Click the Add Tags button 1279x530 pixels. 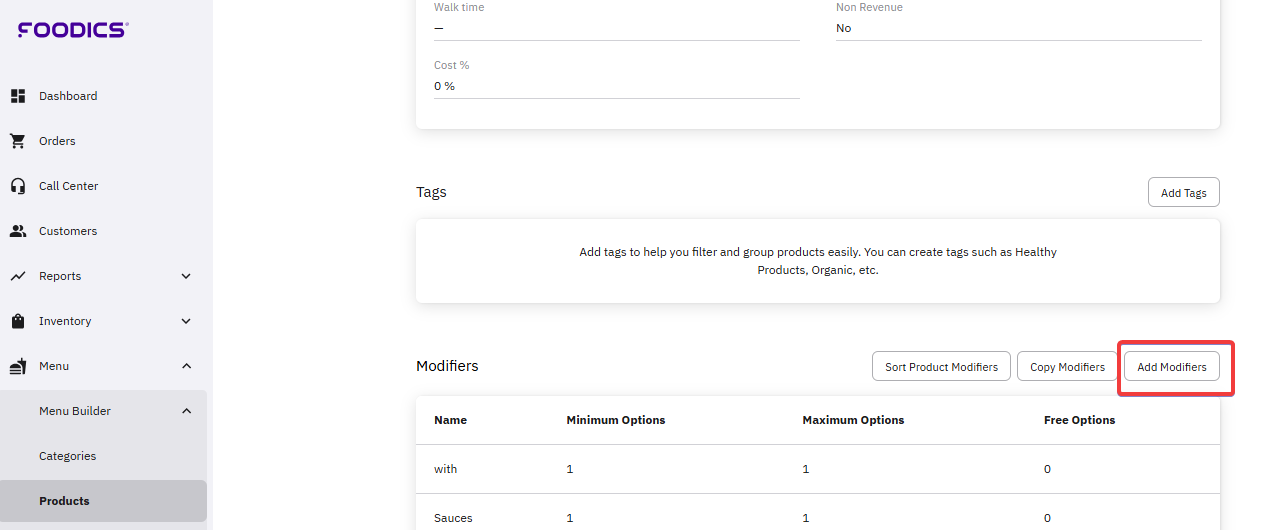(1183, 193)
